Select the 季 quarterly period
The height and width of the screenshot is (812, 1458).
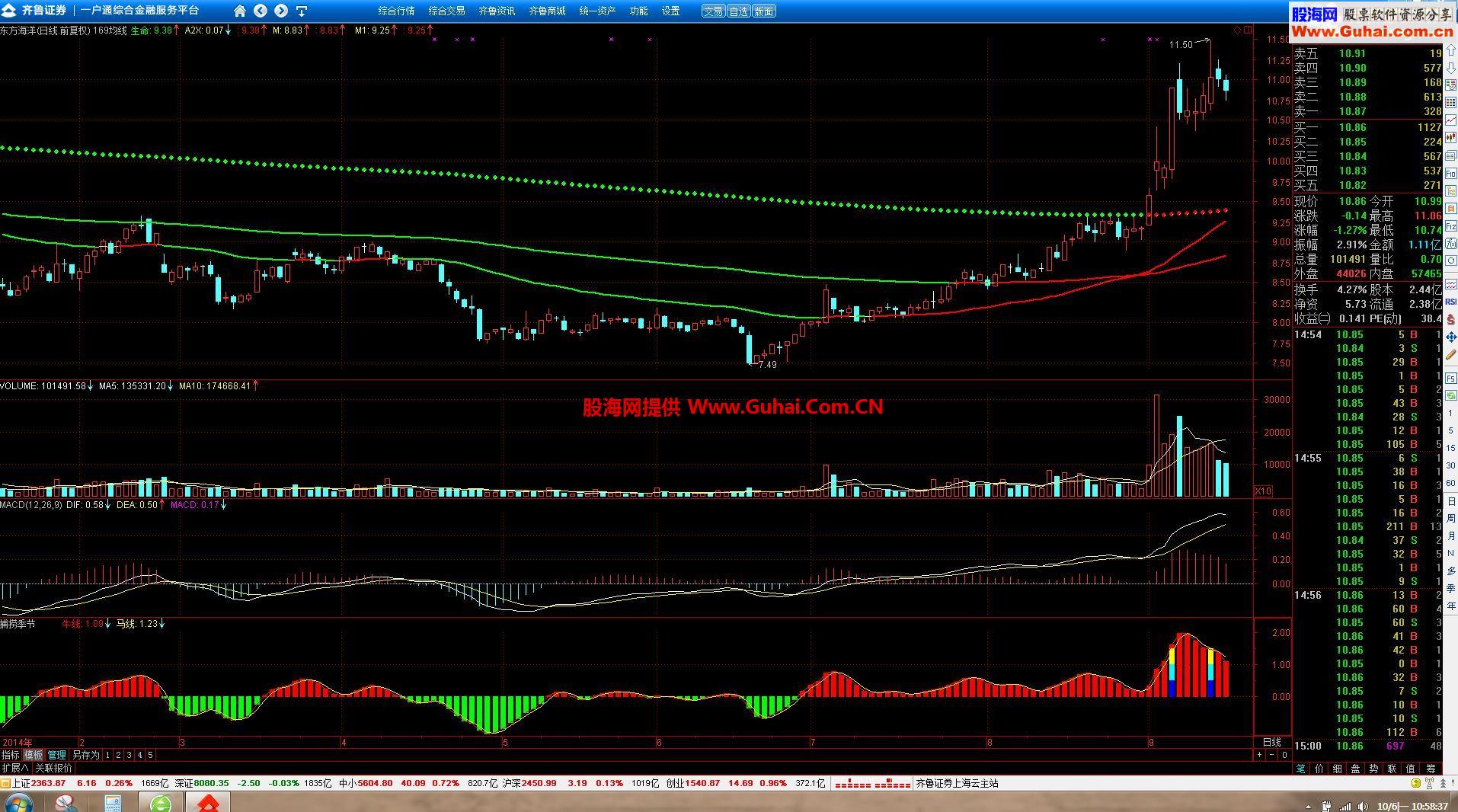point(1450,588)
